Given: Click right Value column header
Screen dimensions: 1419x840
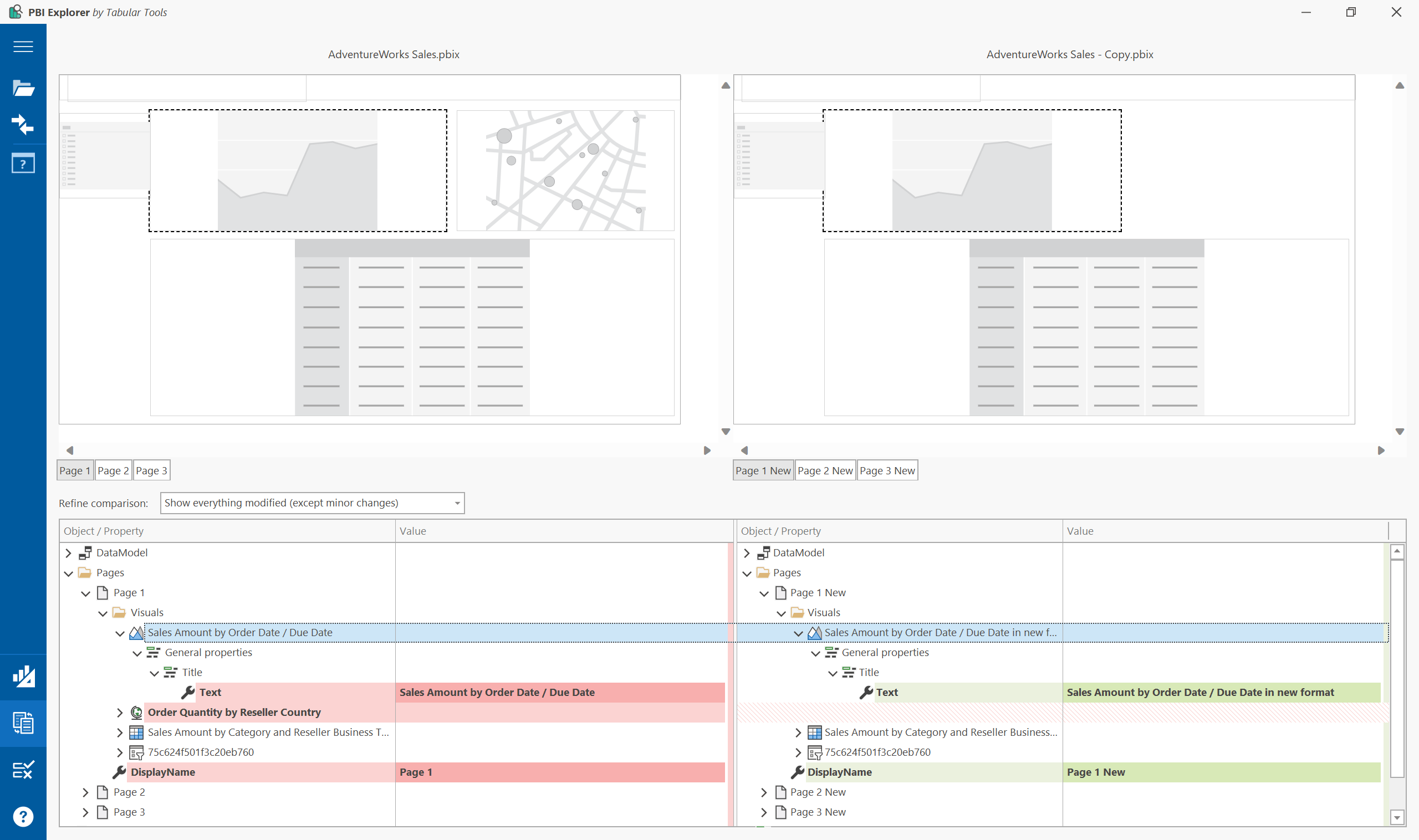Looking at the screenshot, I should (1226, 531).
